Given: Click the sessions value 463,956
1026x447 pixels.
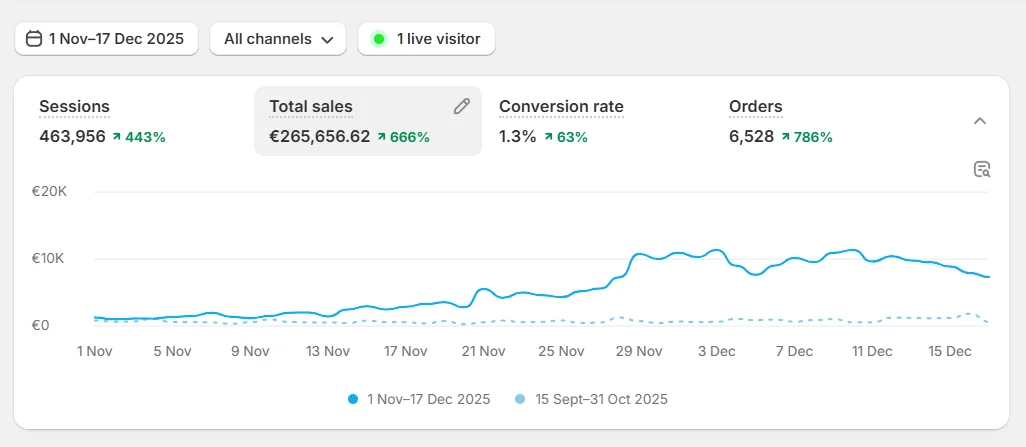Looking at the screenshot, I should (72, 137).
